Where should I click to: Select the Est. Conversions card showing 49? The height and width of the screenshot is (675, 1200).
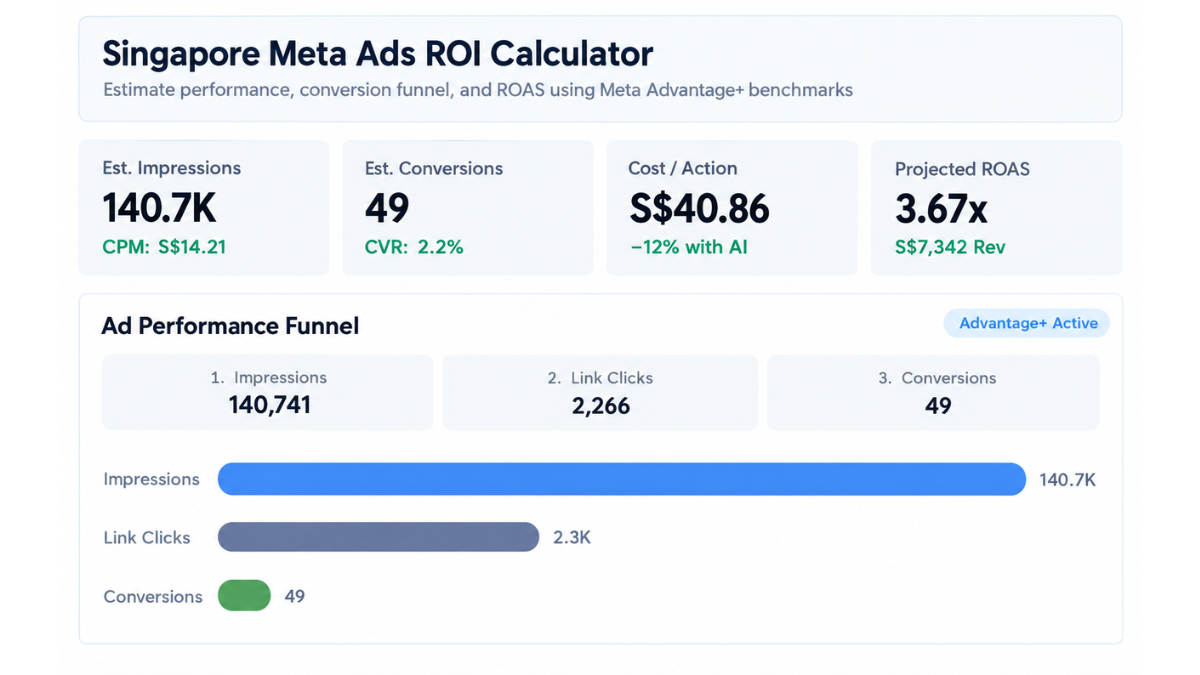[x=468, y=207]
